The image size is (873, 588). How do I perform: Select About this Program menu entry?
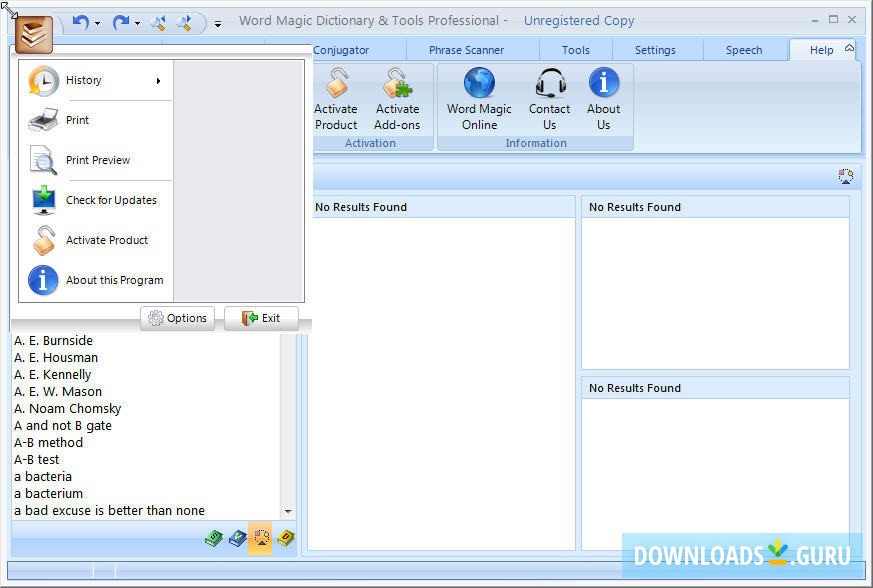click(96, 280)
